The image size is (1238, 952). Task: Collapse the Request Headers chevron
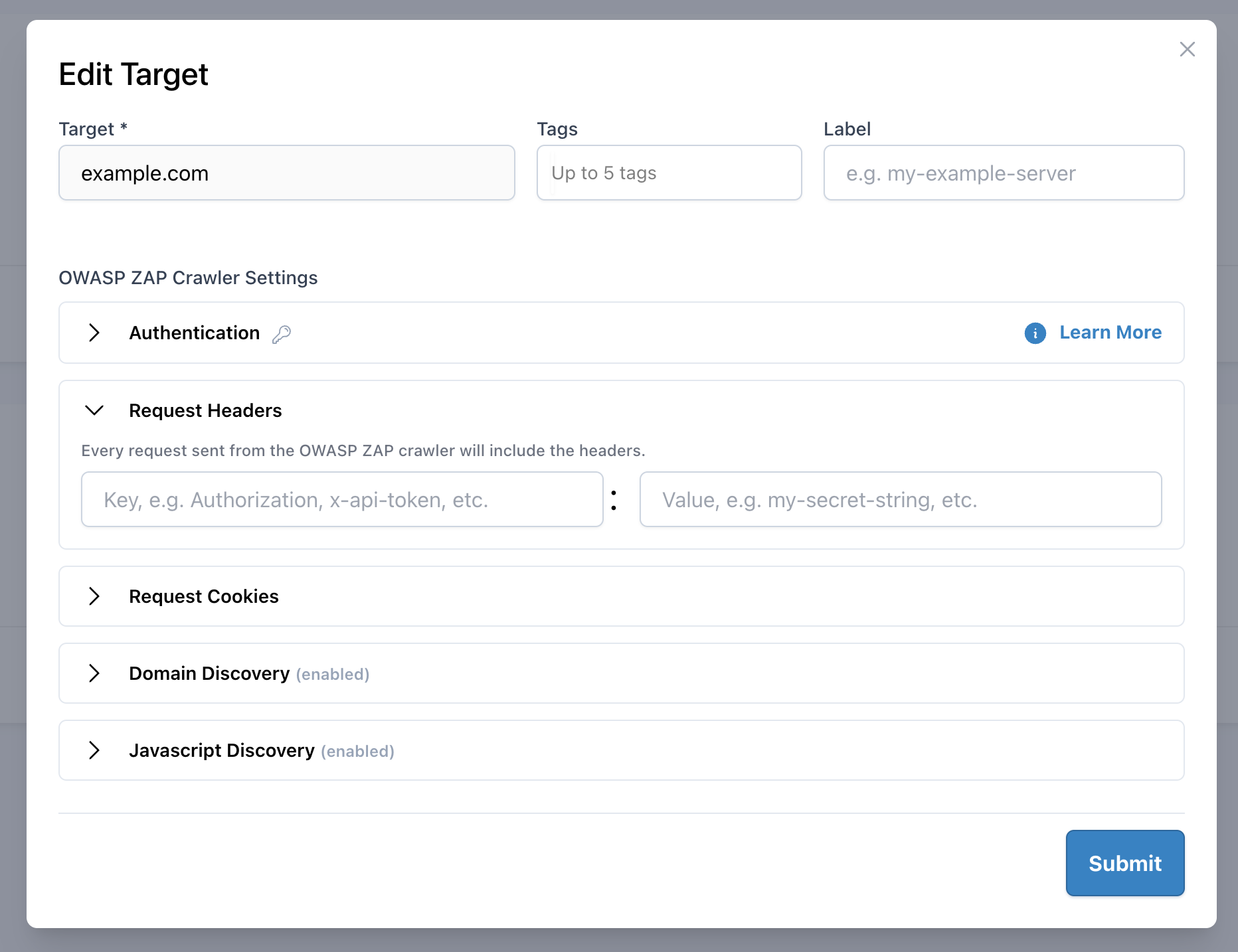point(94,410)
